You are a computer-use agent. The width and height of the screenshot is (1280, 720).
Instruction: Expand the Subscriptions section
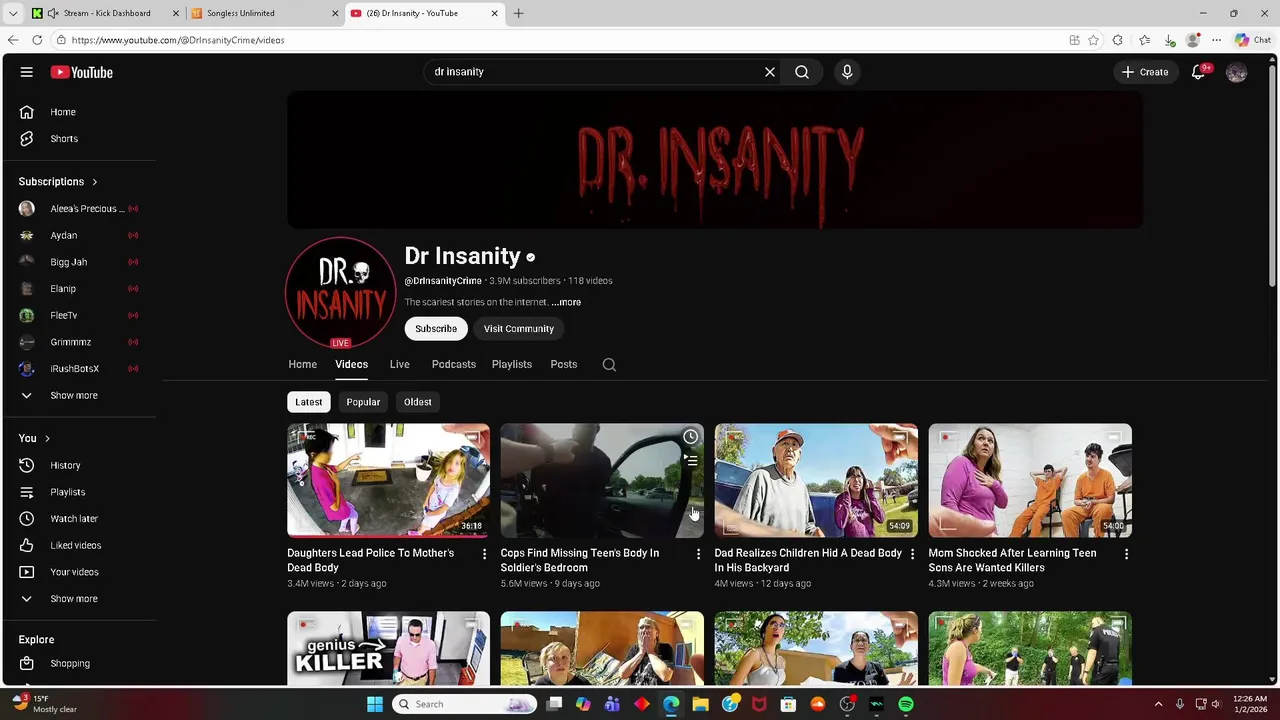58,182
